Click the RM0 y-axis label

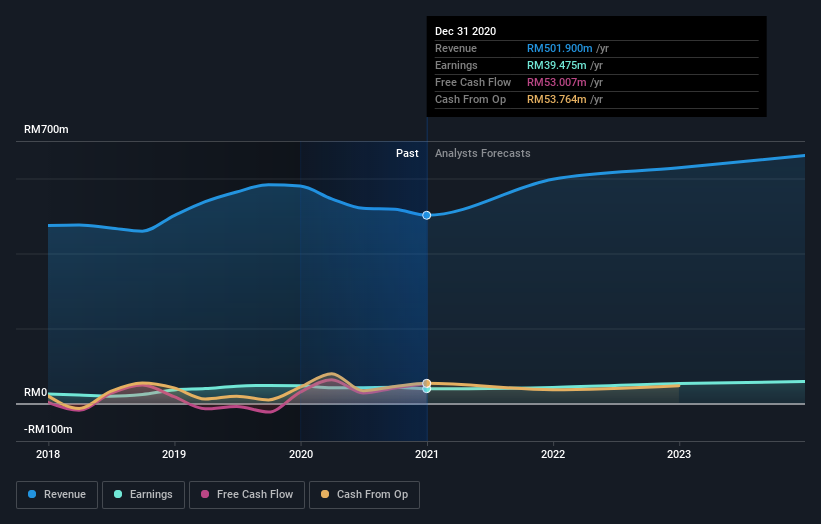tap(36, 393)
